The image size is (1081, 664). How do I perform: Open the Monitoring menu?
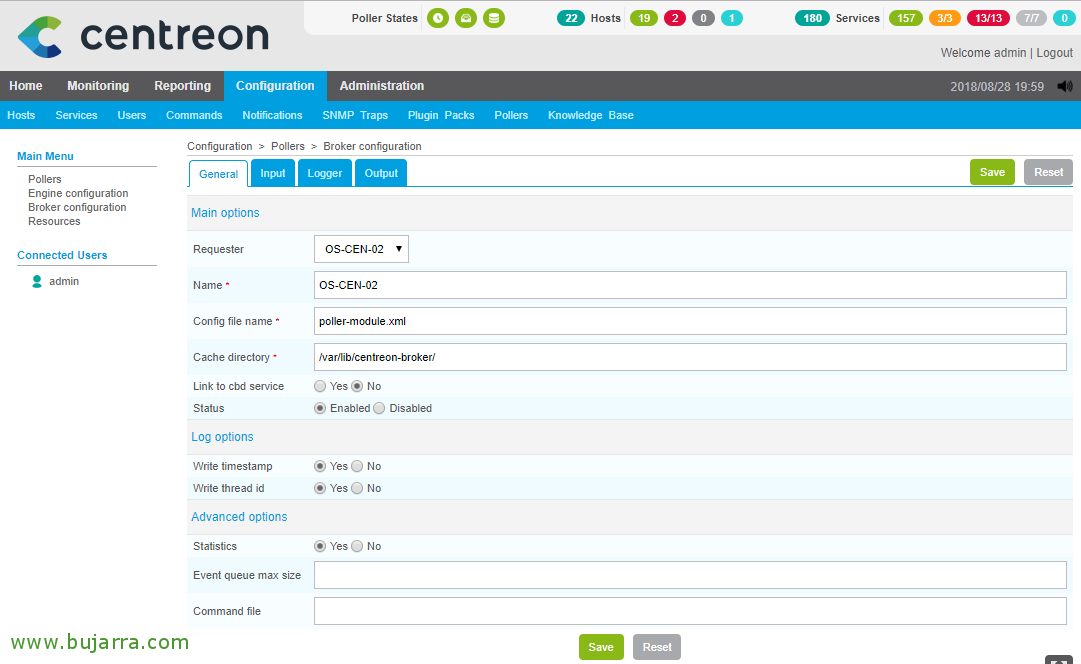click(x=98, y=86)
